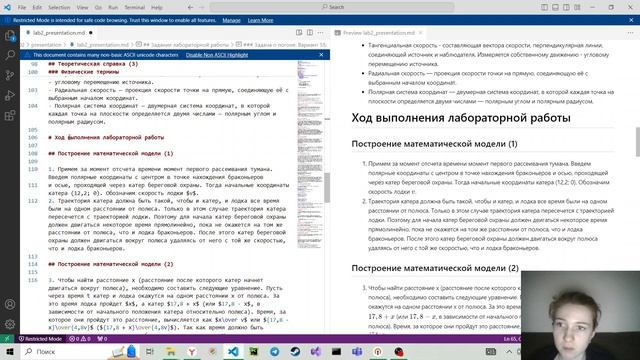640x360 pixels.
Task: Open remote window indicator in status bar
Action: (x=7, y=339)
